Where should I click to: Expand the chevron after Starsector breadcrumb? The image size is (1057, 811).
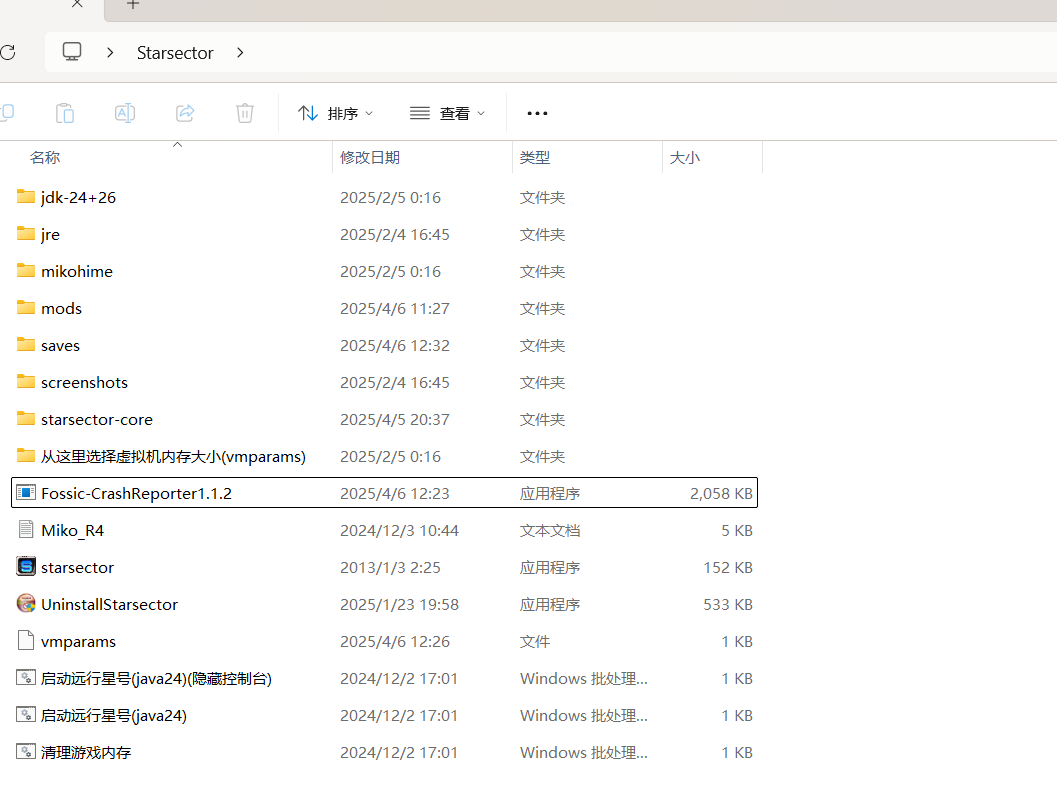click(240, 52)
